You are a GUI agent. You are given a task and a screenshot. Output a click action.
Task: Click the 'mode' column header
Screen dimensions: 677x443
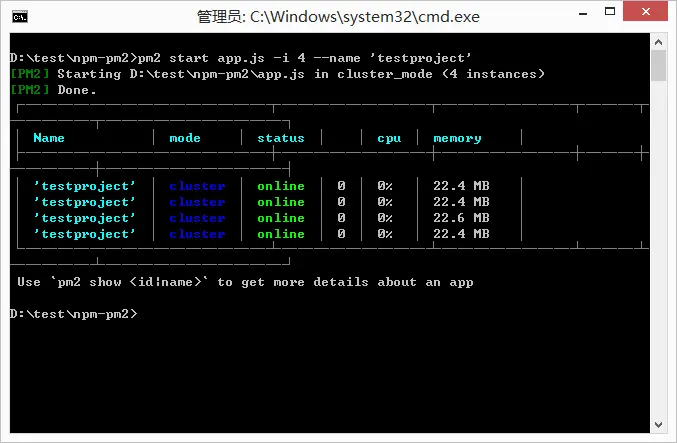[x=185, y=138]
